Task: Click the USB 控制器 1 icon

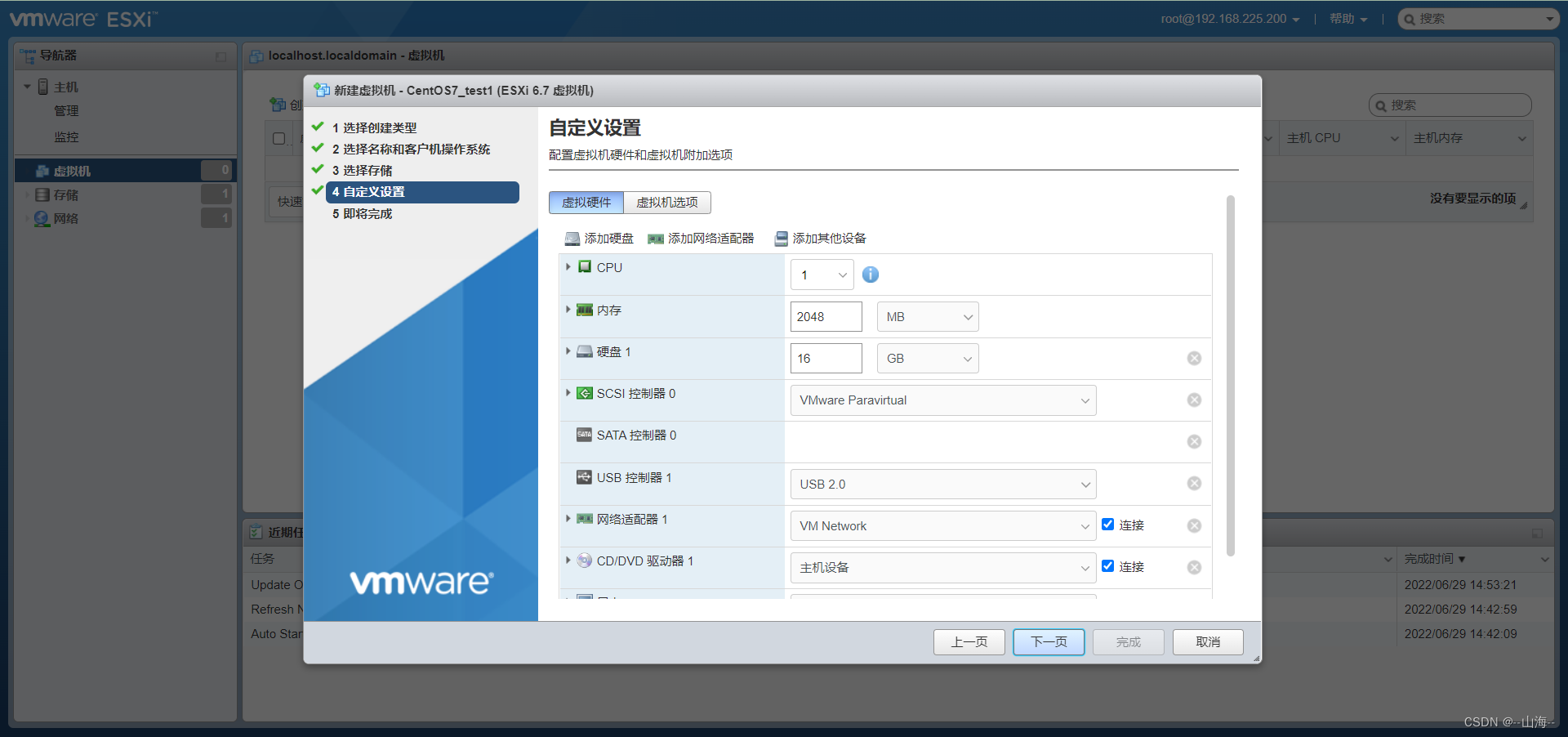Action: pyautogui.click(x=585, y=477)
